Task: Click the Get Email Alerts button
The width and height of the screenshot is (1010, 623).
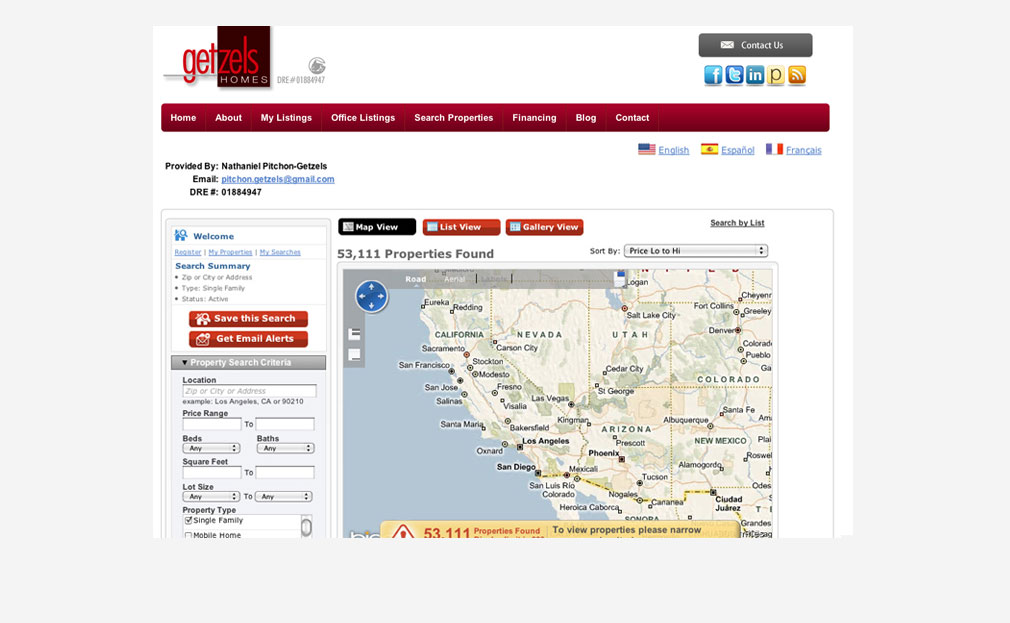Action: pyautogui.click(x=248, y=339)
